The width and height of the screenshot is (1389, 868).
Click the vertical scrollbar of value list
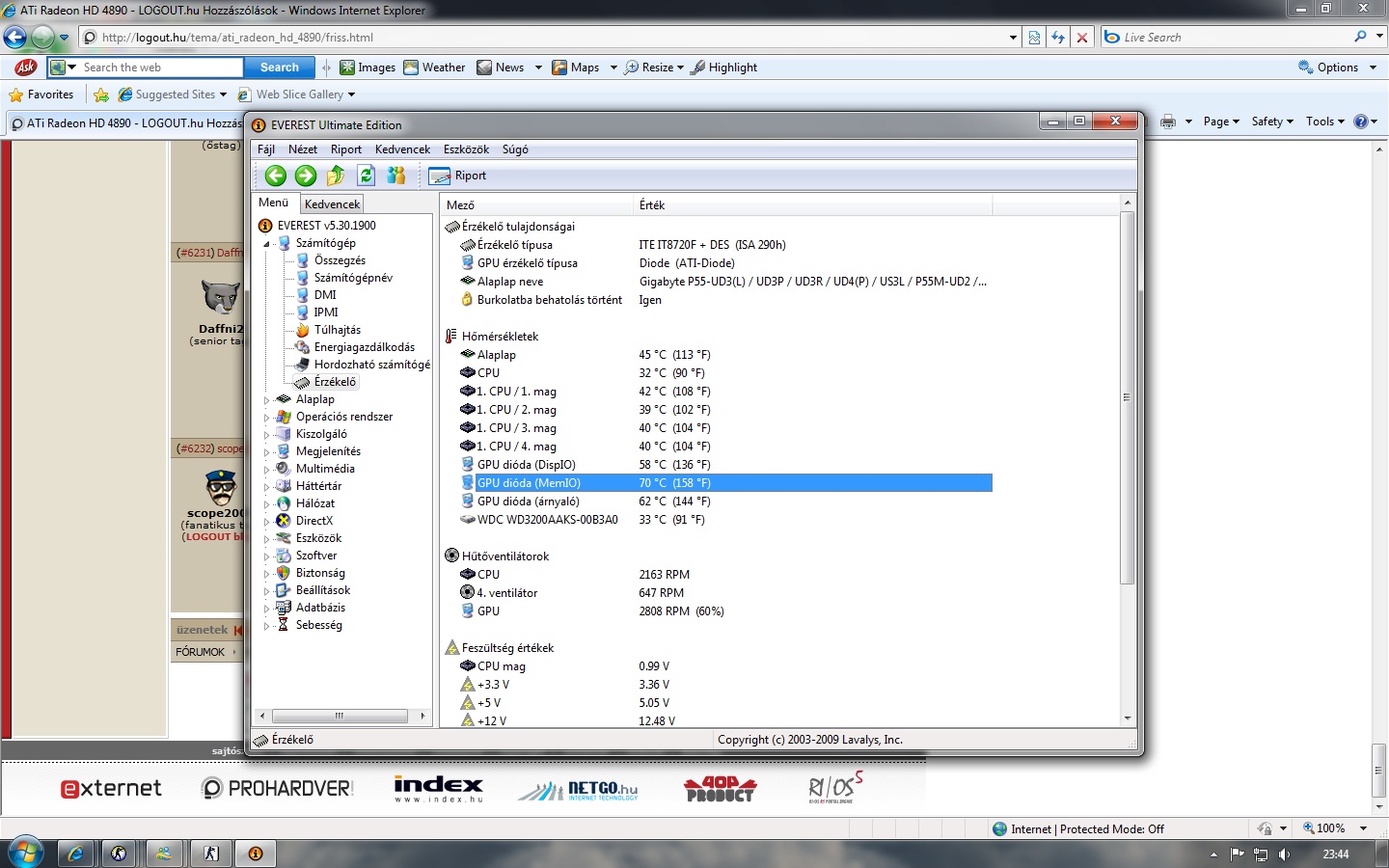pos(1127,397)
